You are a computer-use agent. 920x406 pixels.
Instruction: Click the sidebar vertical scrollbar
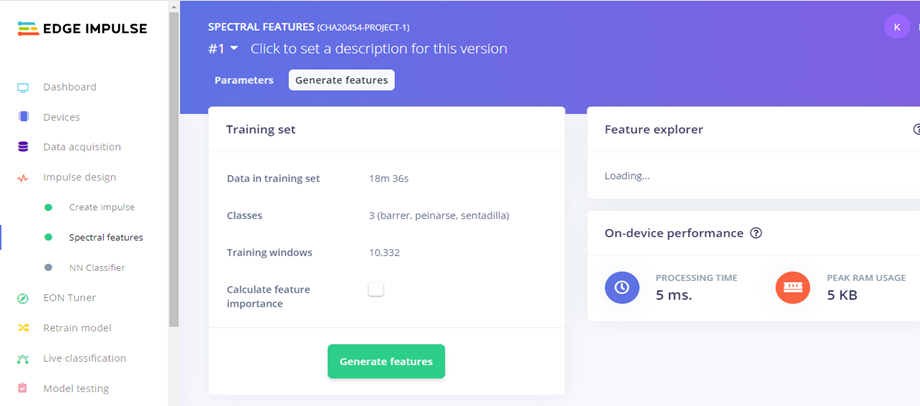point(174,170)
